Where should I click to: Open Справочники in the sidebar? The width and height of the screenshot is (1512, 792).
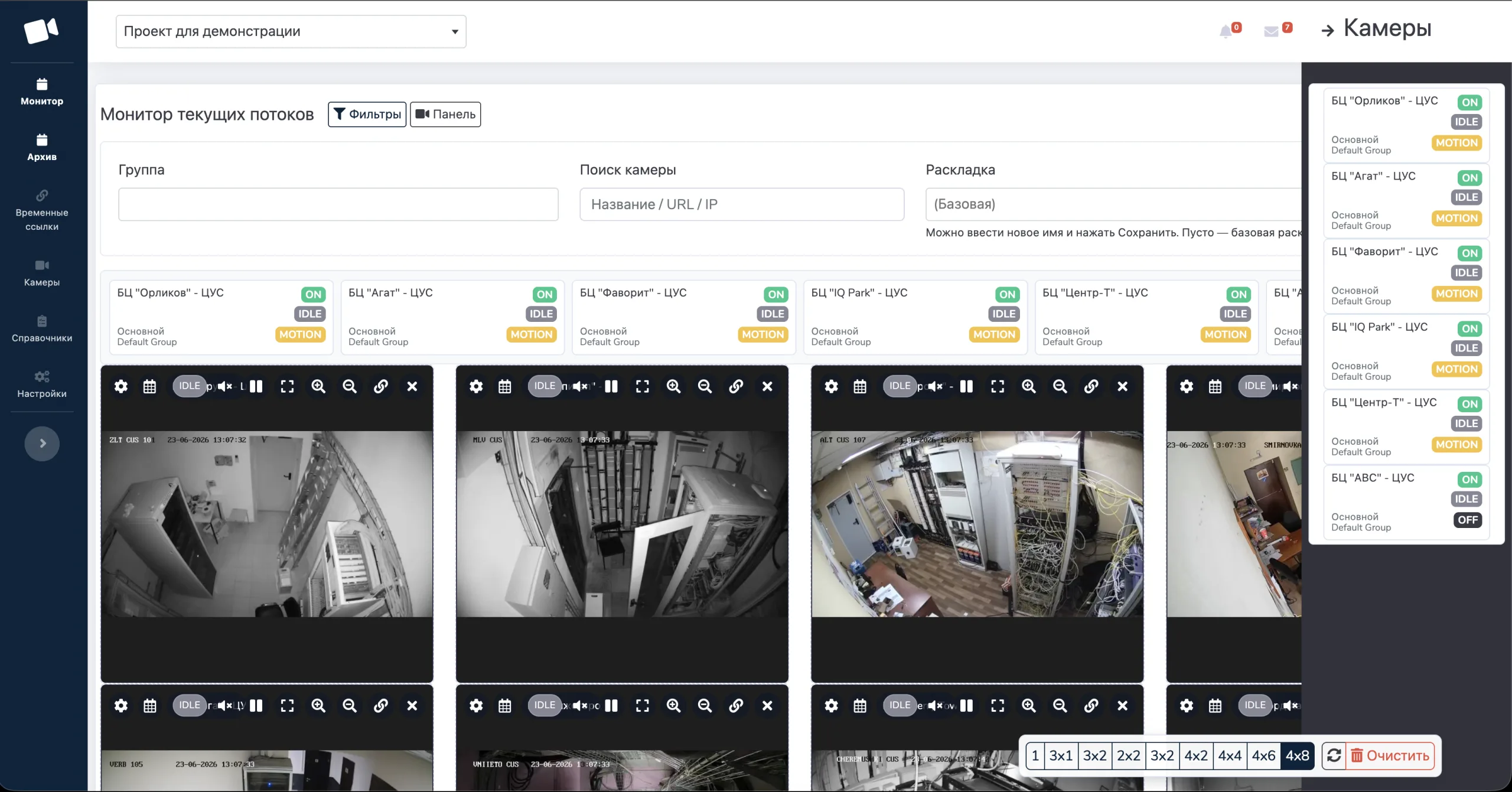point(42,329)
